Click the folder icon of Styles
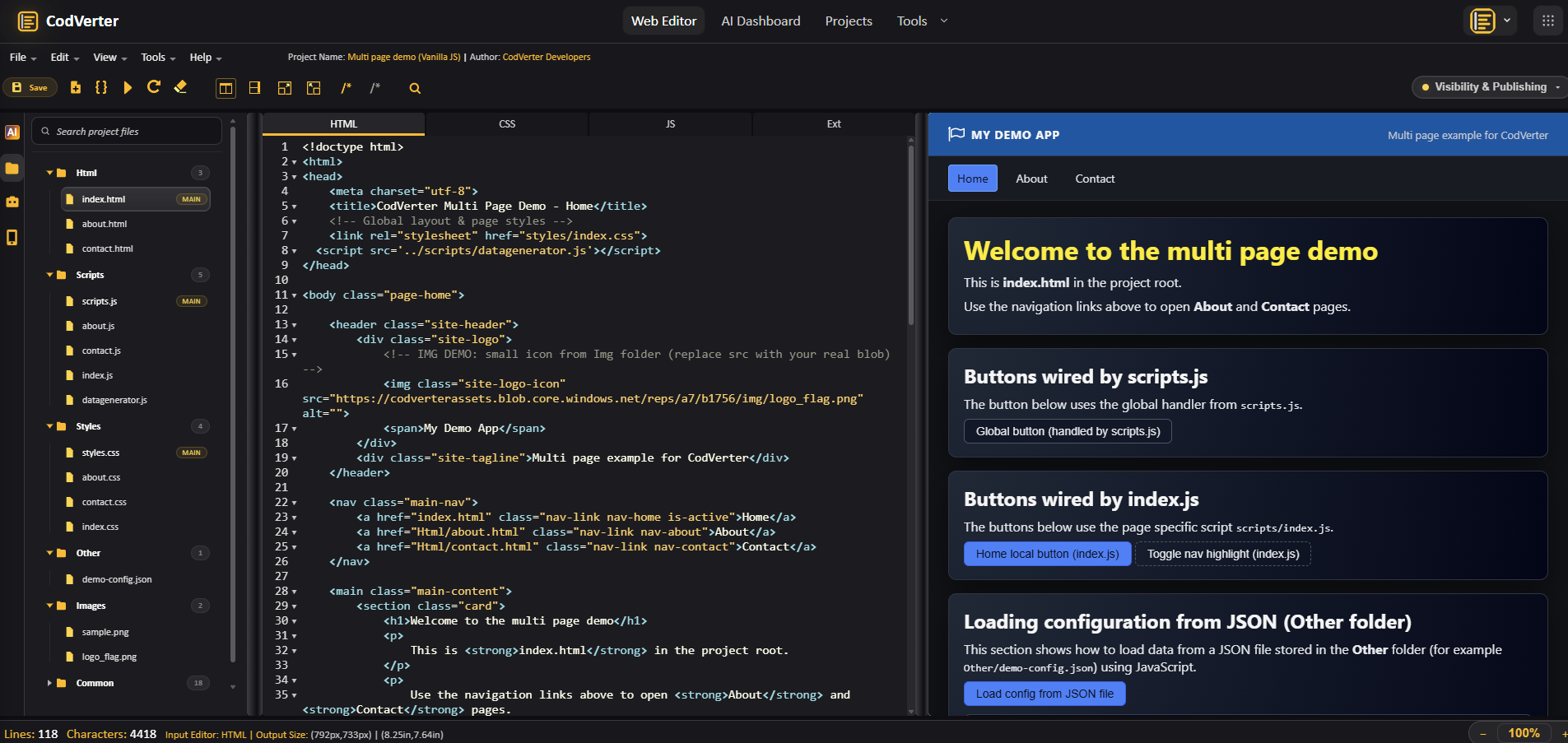Screen dimensions: 1568x743 [62, 426]
